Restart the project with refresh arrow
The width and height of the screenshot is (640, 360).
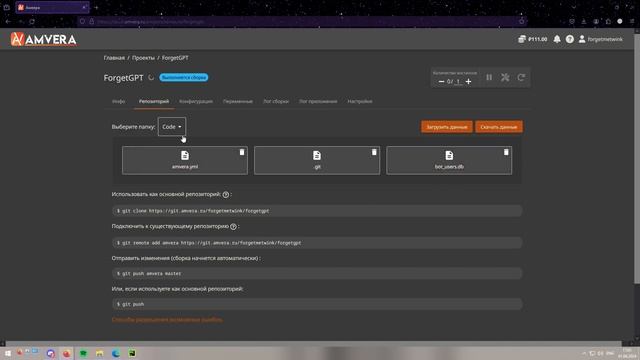[x=521, y=78]
